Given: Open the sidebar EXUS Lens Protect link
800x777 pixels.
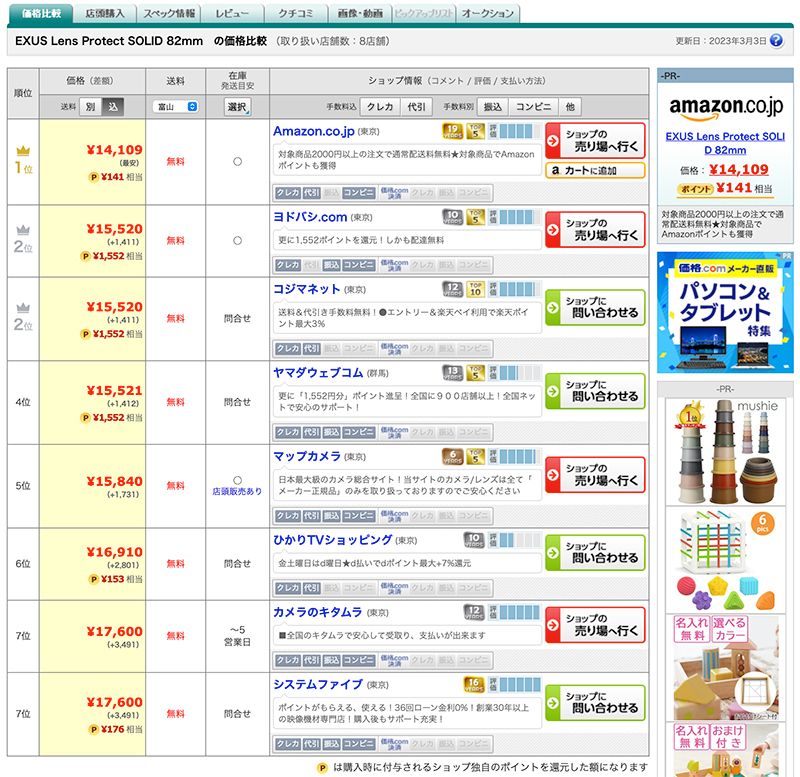Looking at the screenshot, I should point(725,143).
